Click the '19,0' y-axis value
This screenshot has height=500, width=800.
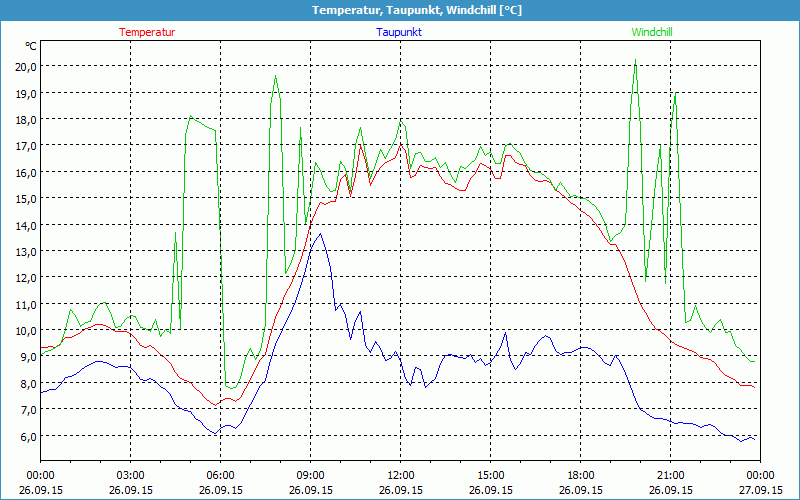(x=26, y=93)
